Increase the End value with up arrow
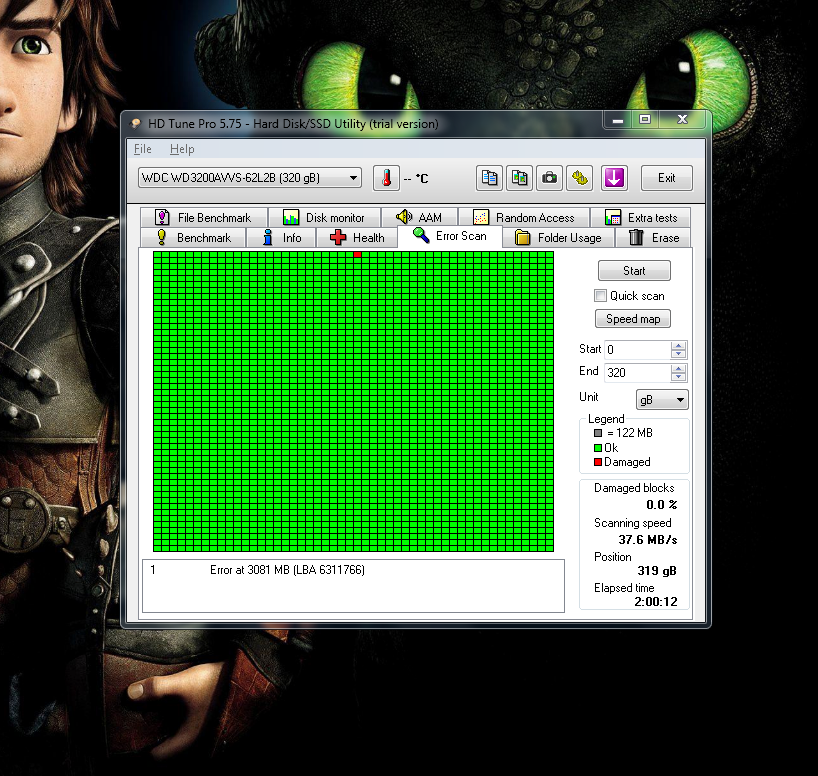Image resolution: width=818 pixels, height=776 pixels. click(678, 368)
